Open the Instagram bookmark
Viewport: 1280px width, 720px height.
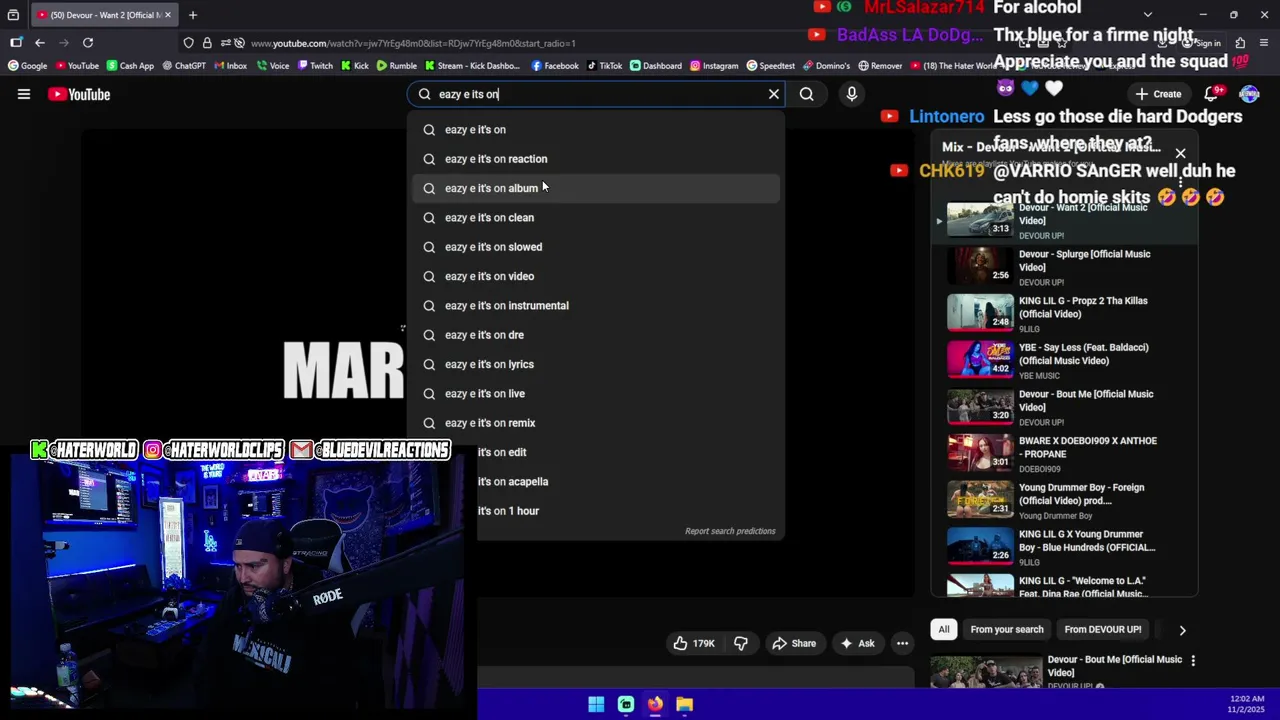[x=714, y=66]
